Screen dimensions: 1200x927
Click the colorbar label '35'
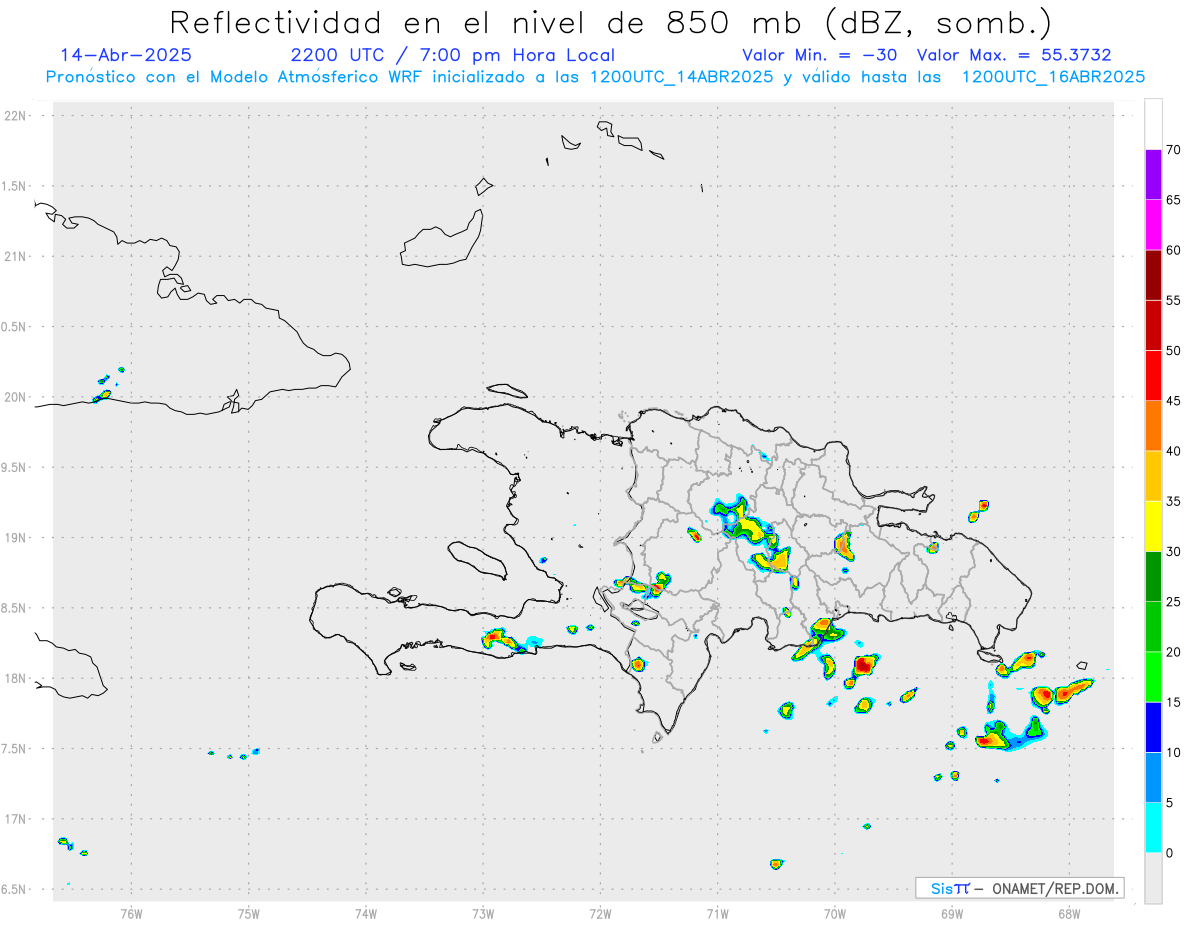[x=1173, y=501]
